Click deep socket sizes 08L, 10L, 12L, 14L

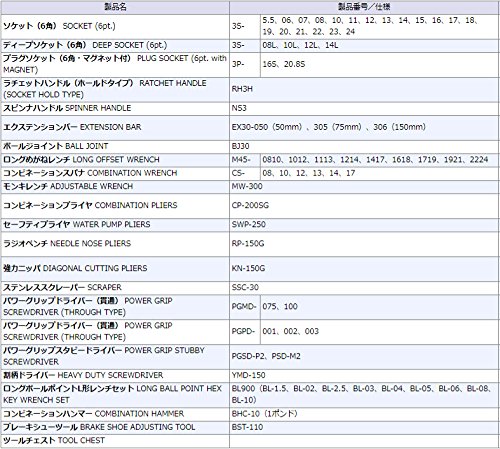tap(379, 45)
